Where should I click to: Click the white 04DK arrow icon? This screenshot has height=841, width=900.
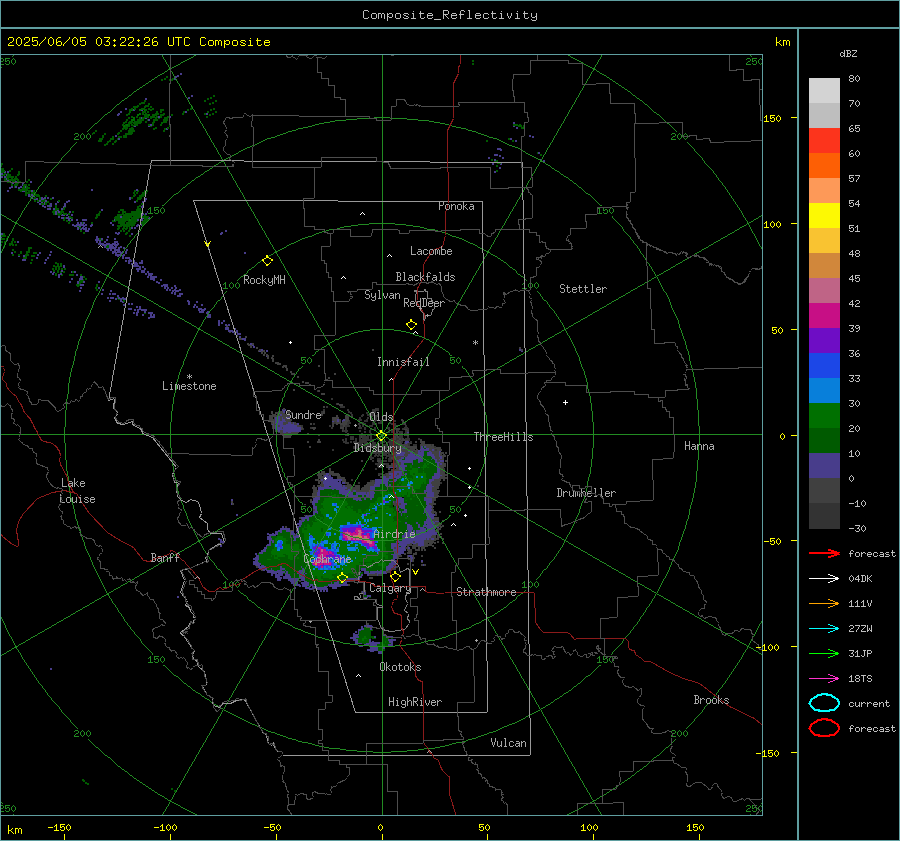(824, 579)
